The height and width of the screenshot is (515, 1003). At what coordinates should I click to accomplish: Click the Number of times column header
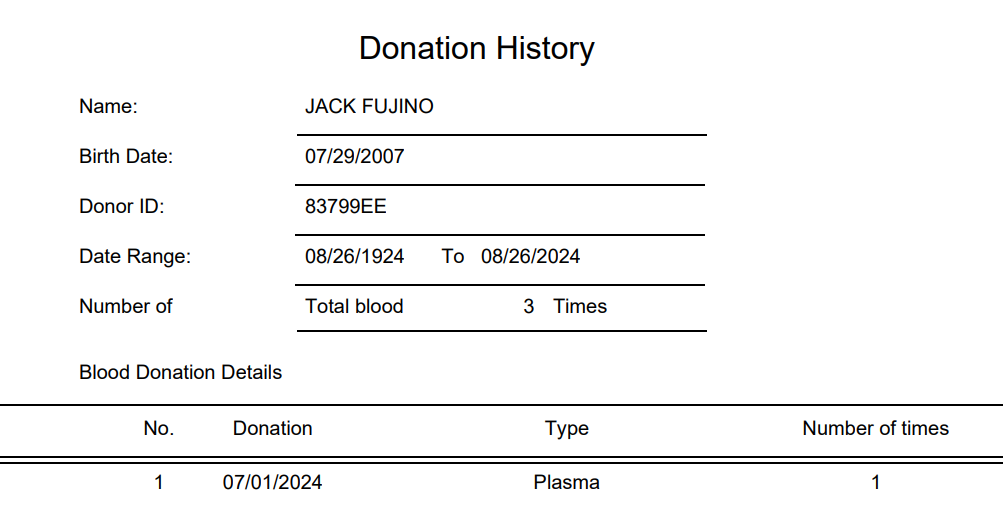[875, 428]
